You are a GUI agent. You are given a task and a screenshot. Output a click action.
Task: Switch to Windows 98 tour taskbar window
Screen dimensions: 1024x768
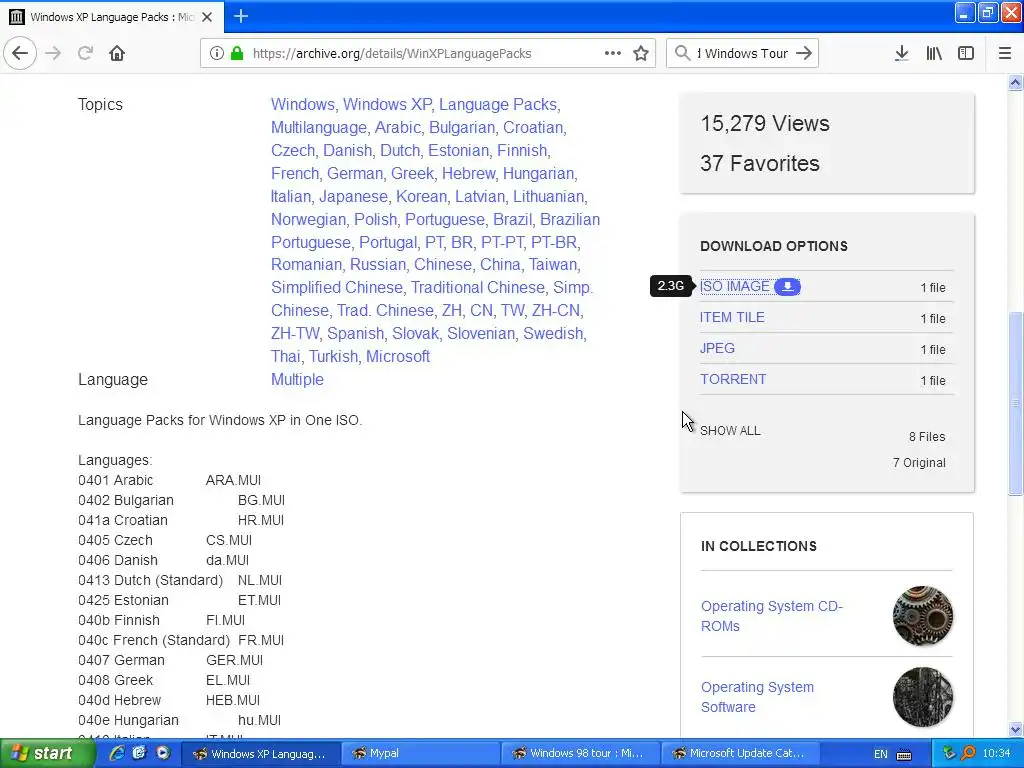[x=580, y=753]
